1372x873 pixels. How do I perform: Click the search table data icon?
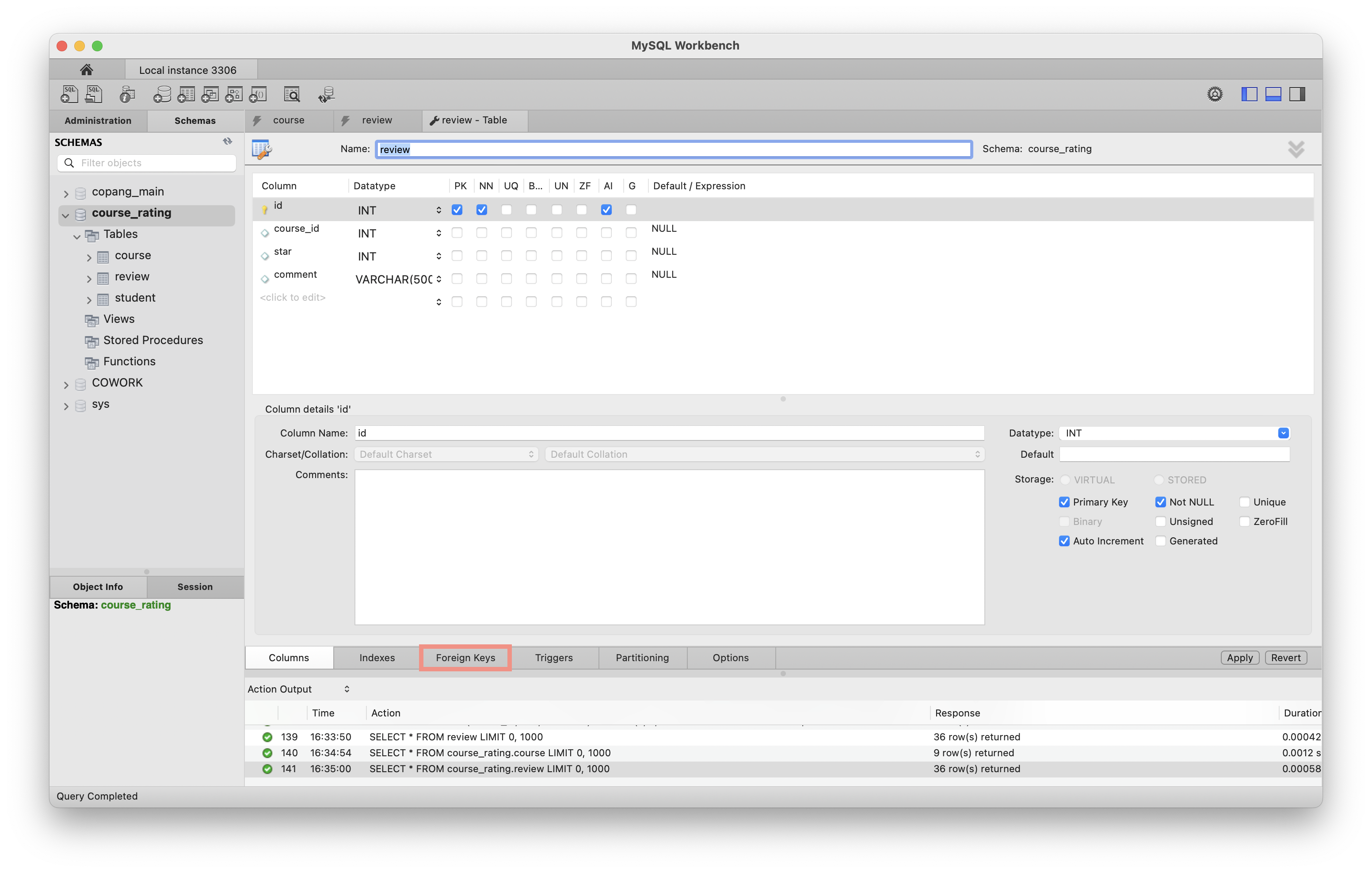click(292, 94)
